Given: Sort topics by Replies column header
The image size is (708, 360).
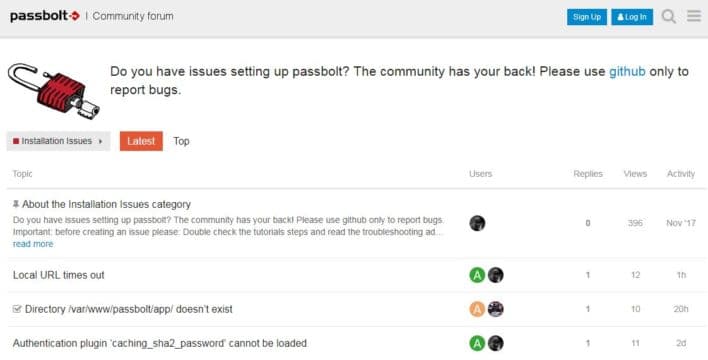Looking at the screenshot, I should click(588, 174).
